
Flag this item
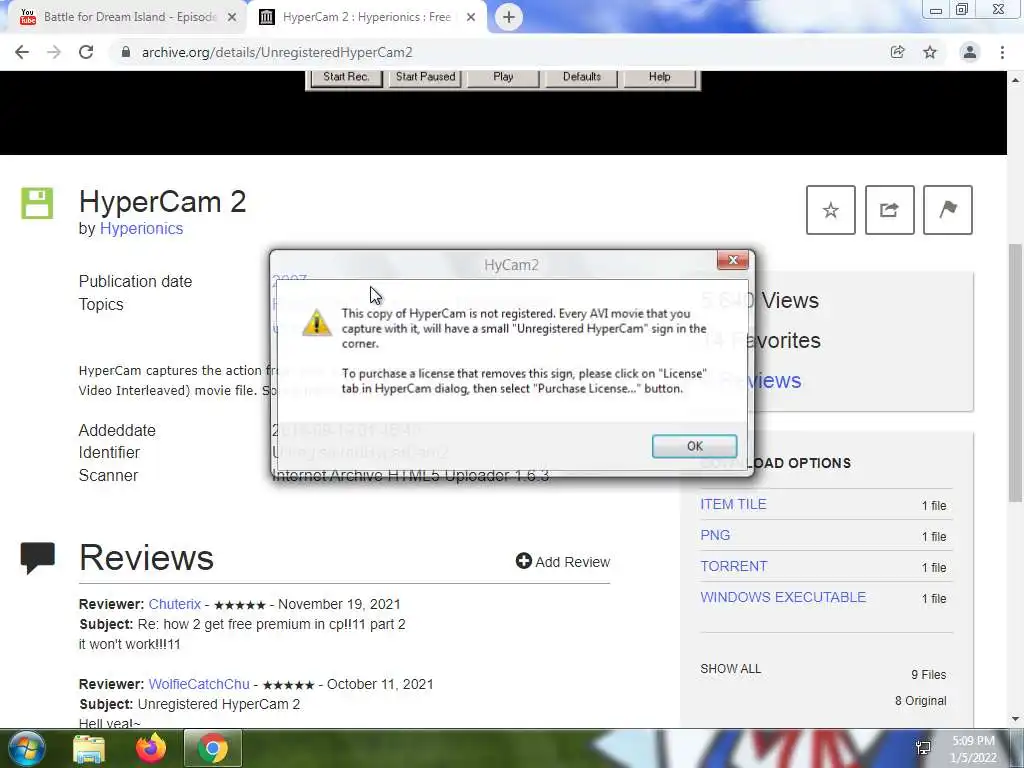tap(948, 210)
